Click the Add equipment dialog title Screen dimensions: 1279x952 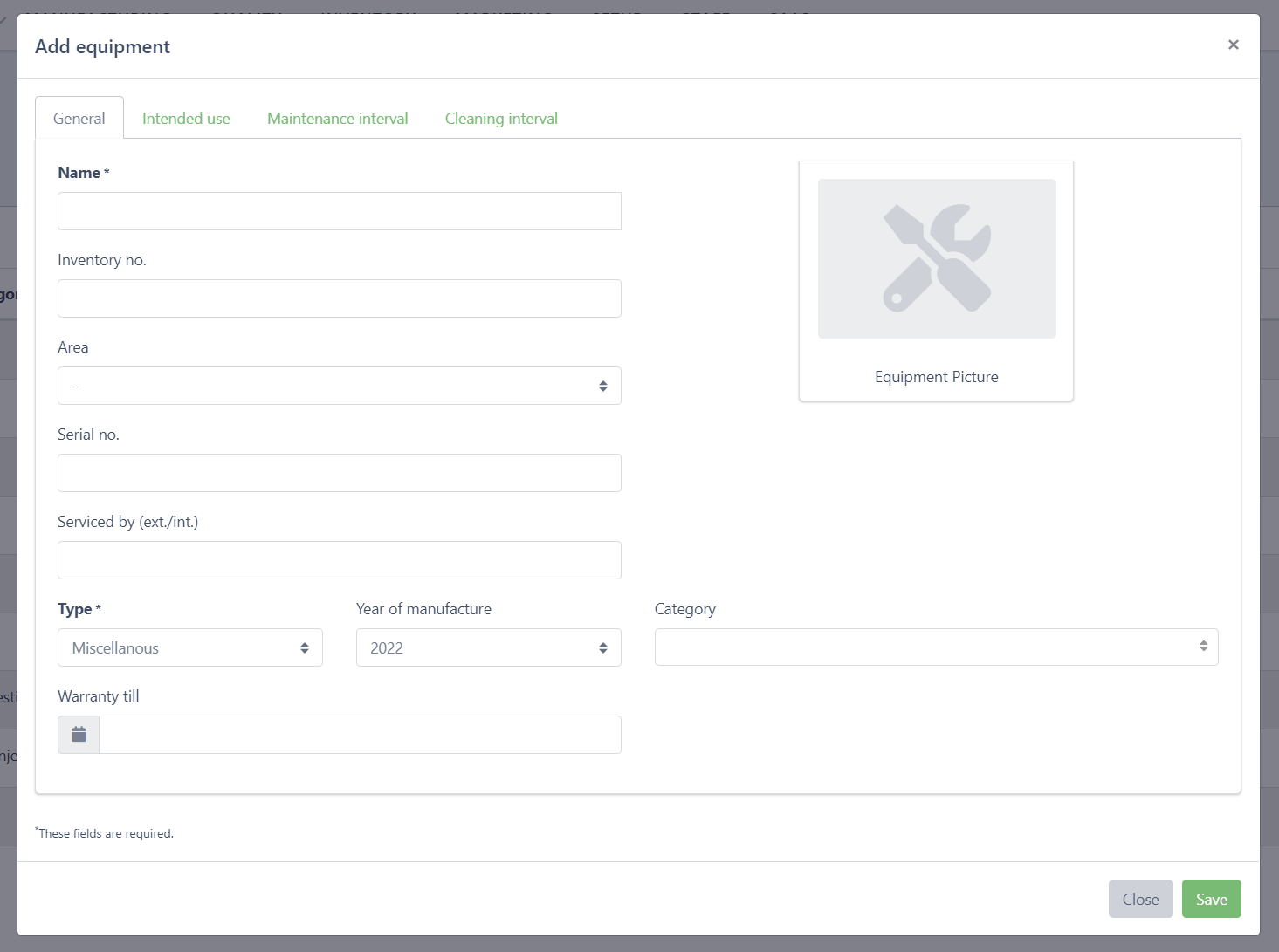point(102,47)
